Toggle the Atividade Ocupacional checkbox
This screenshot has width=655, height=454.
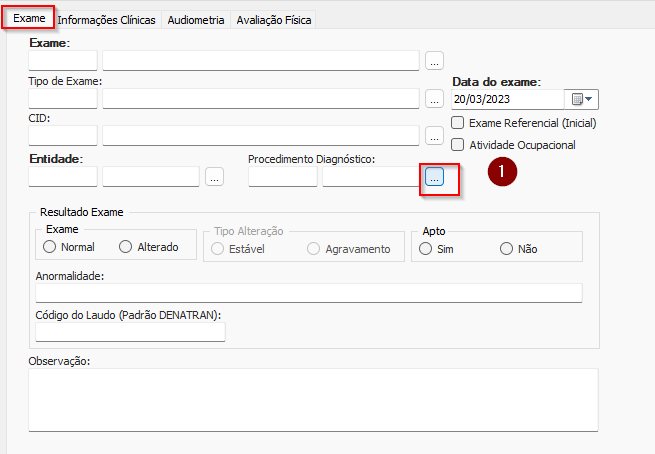458,145
